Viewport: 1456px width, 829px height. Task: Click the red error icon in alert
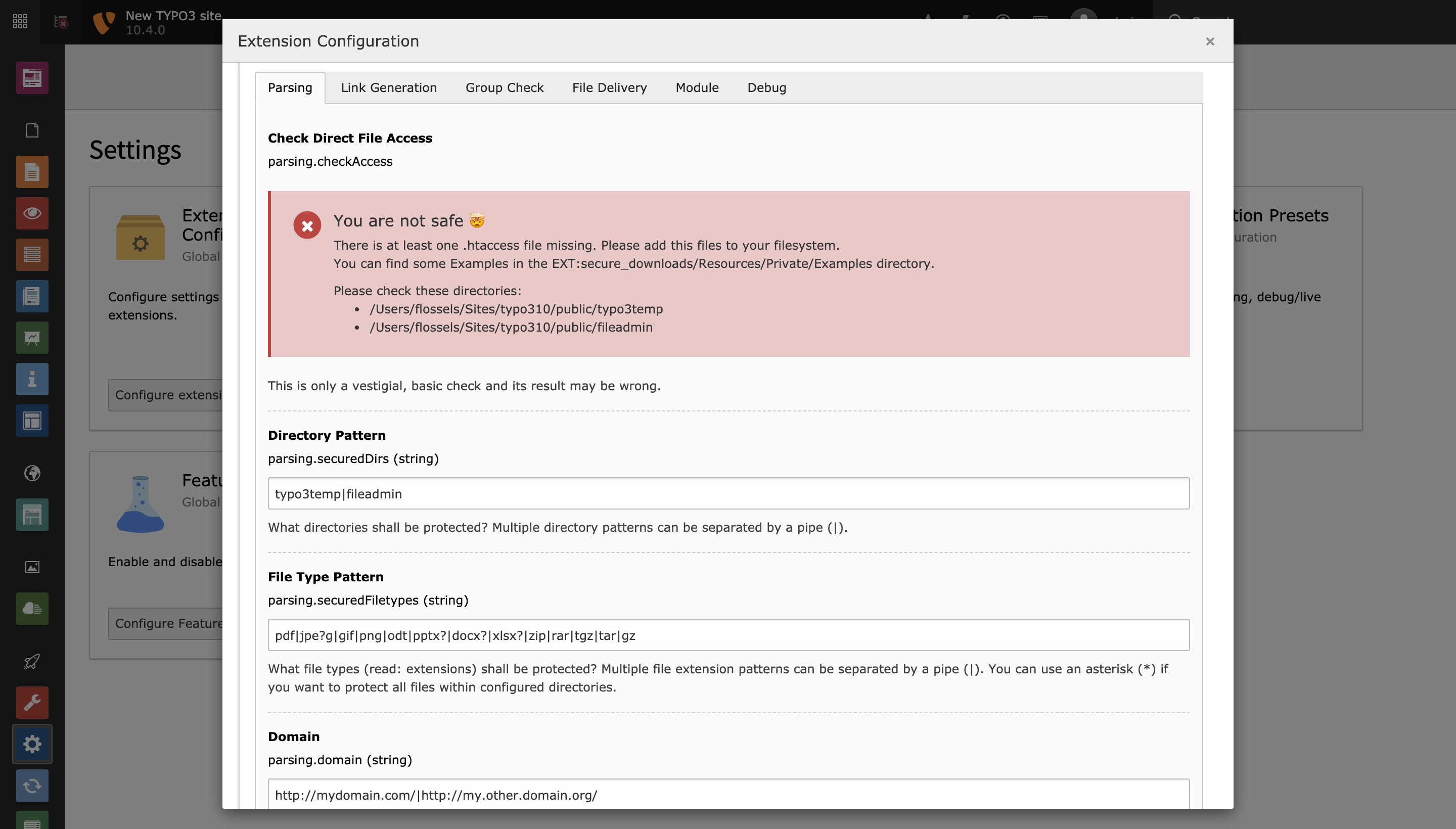point(307,225)
